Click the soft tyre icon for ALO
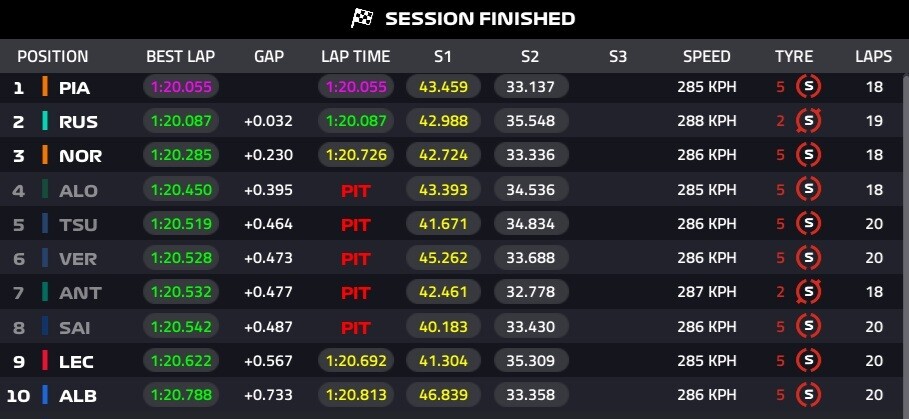Image resolution: width=909 pixels, height=419 pixels. [x=808, y=190]
